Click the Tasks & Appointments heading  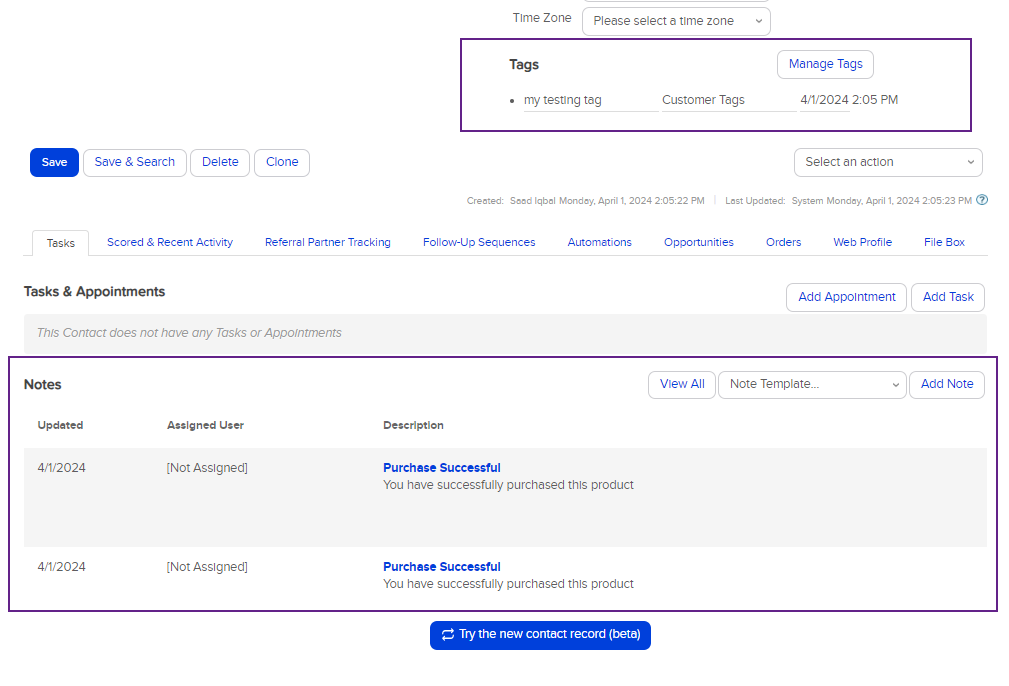(95, 292)
